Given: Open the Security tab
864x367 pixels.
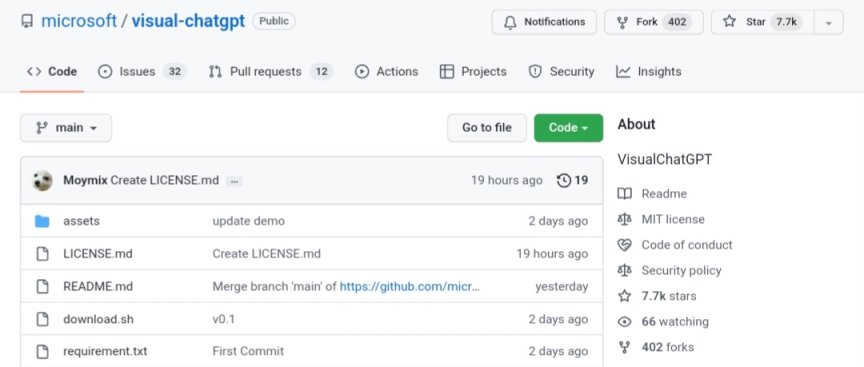Looking at the screenshot, I should point(561,72).
